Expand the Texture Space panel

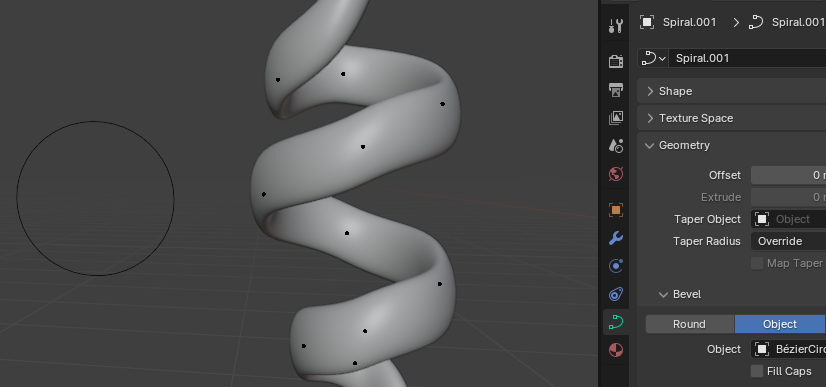point(731,118)
